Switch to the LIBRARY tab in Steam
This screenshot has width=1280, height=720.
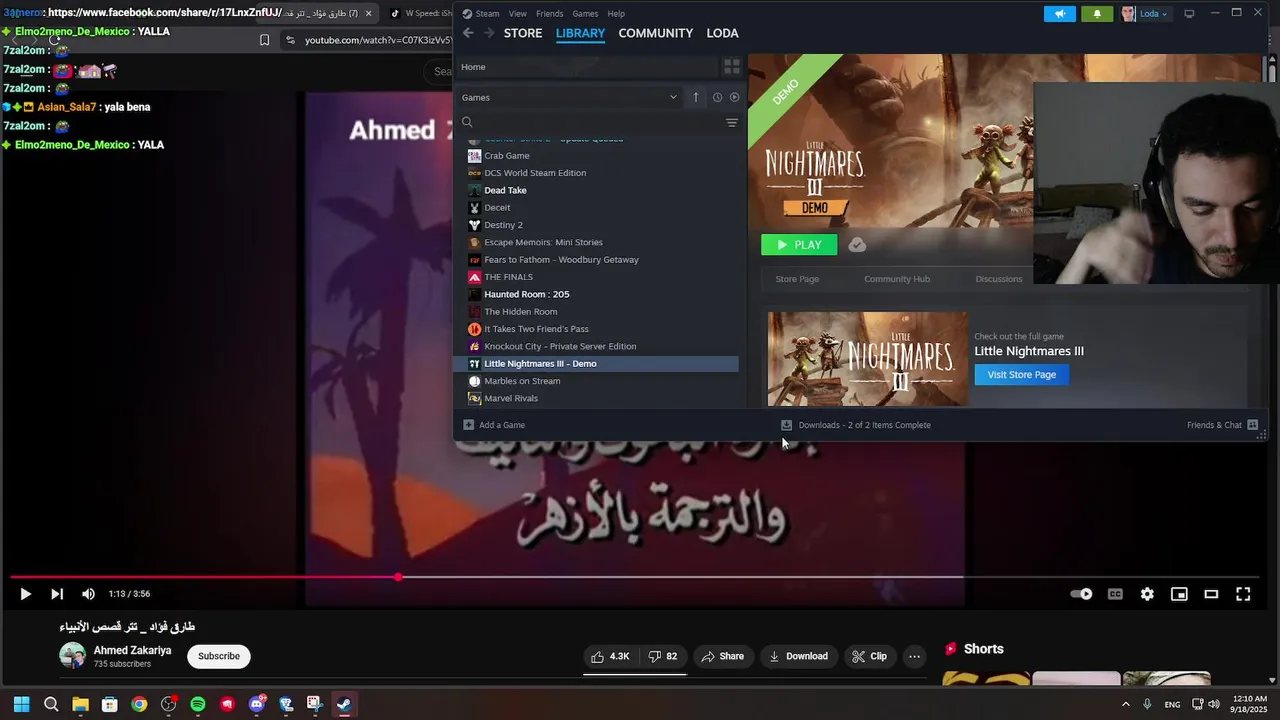[580, 33]
